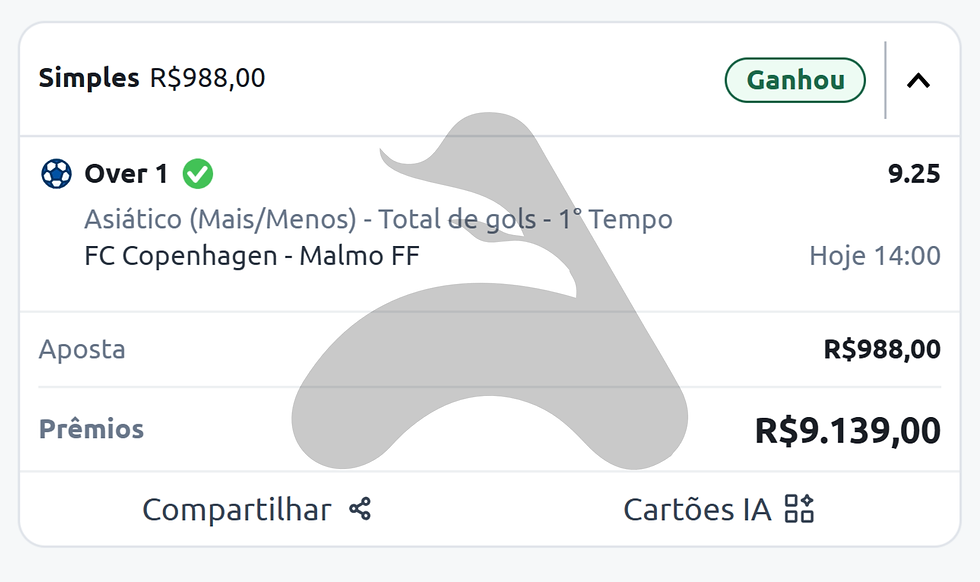
Task: Click the soccer ball sport icon
Action: coord(56,174)
